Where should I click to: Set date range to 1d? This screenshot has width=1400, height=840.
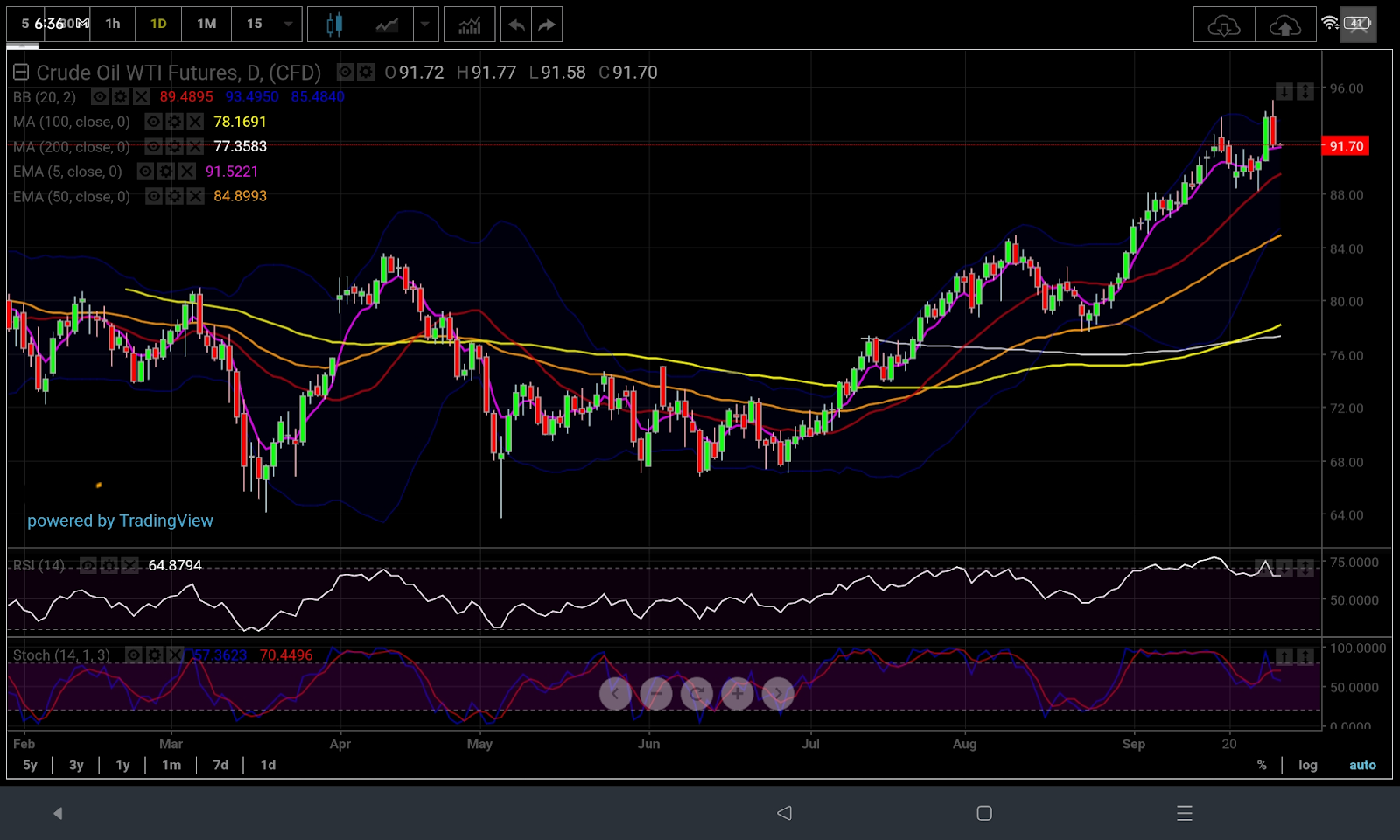click(x=268, y=765)
